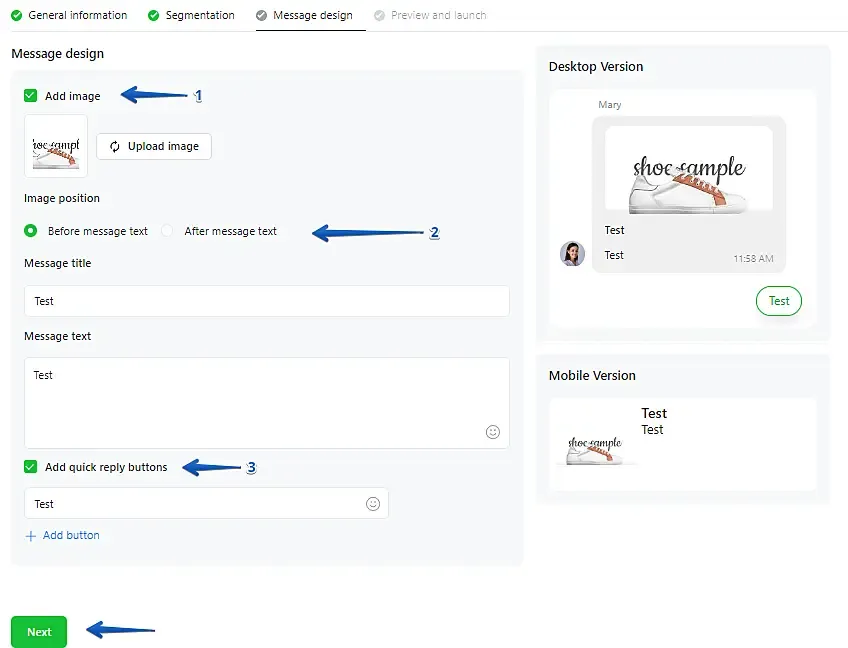Click green checkmark icon for General information
This screenshot has height=648, width=848.
[17, 15]
